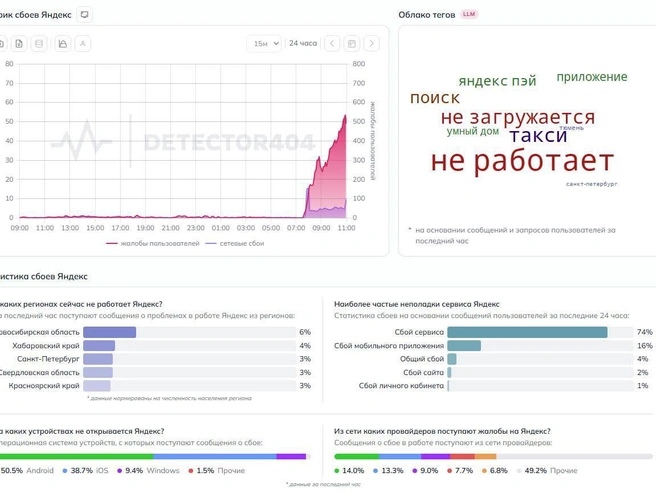
Task: Click the red 7.7% provider legend item
Action: pyautogui.click(x=460, y=470)
